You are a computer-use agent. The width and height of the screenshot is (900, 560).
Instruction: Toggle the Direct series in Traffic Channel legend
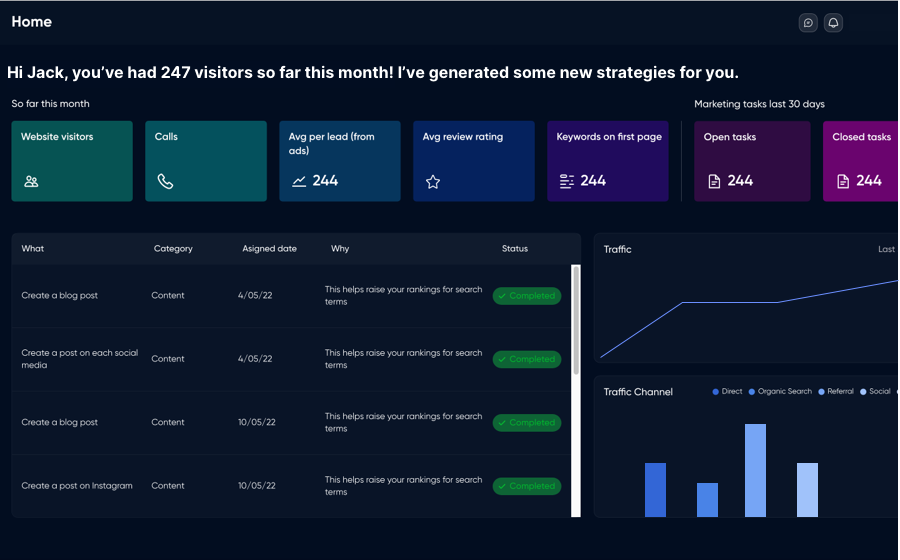(x=727, y=392)
